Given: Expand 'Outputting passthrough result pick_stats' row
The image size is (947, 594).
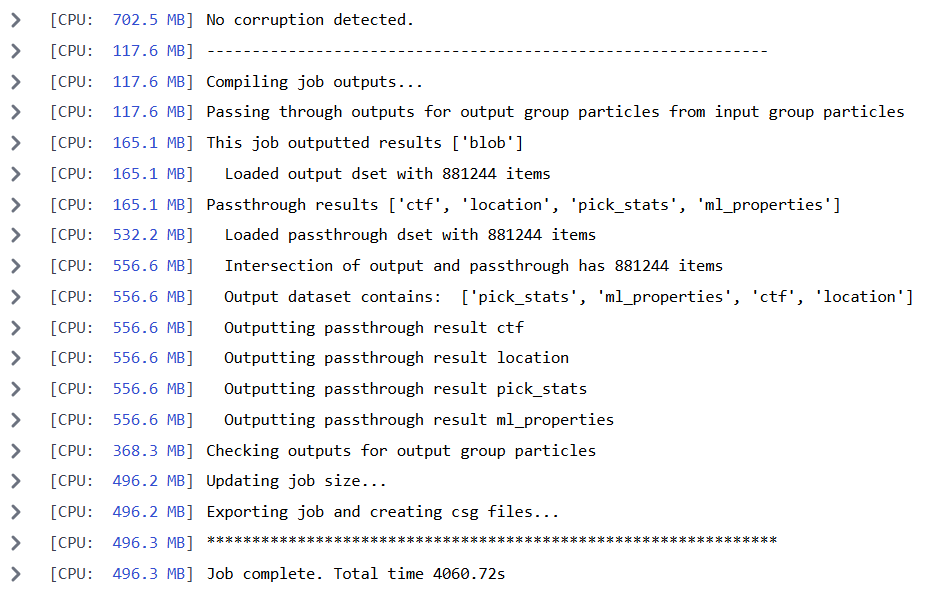Looking at the screenshot, I should coord(16,389).
